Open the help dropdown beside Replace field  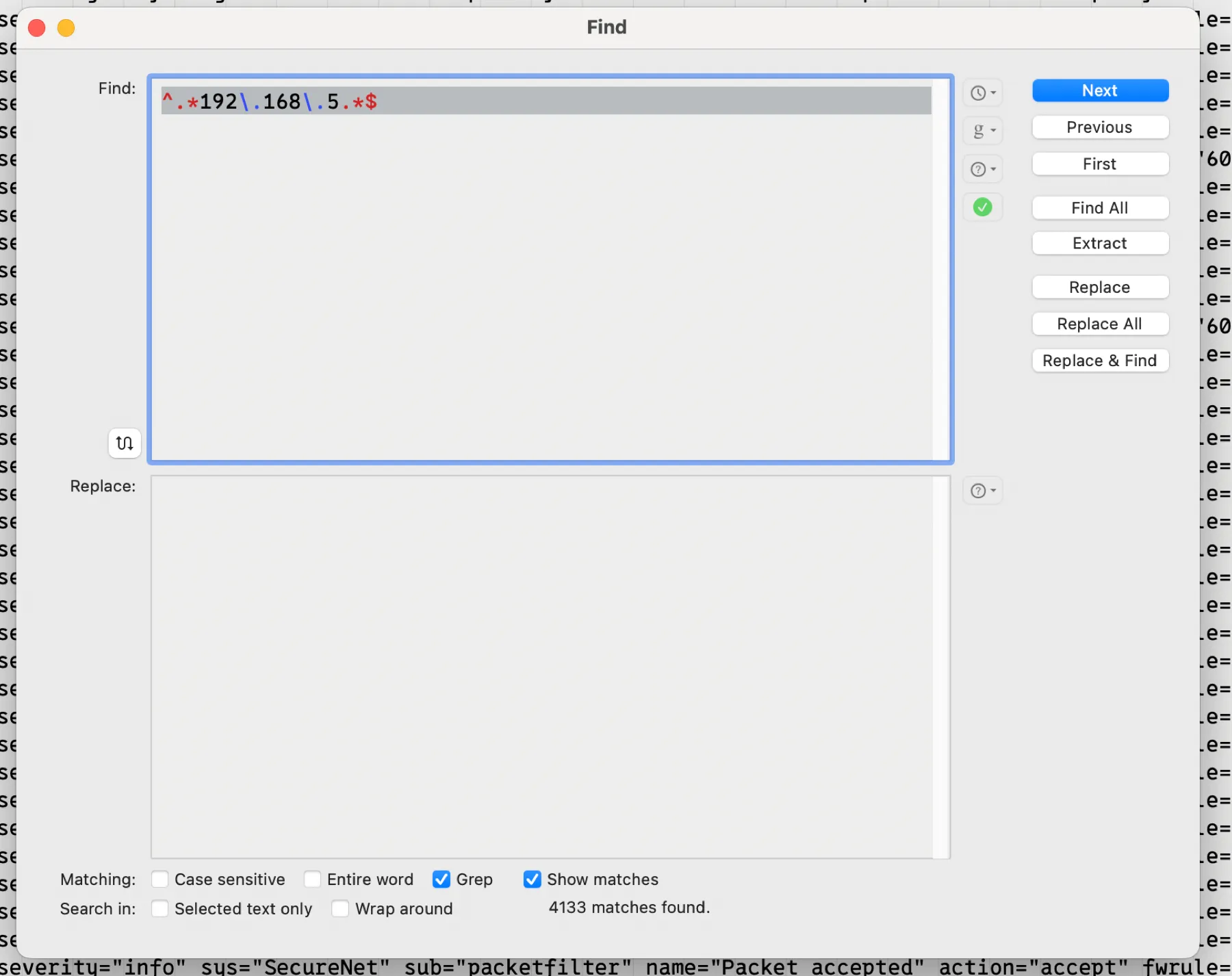[983, 490]
